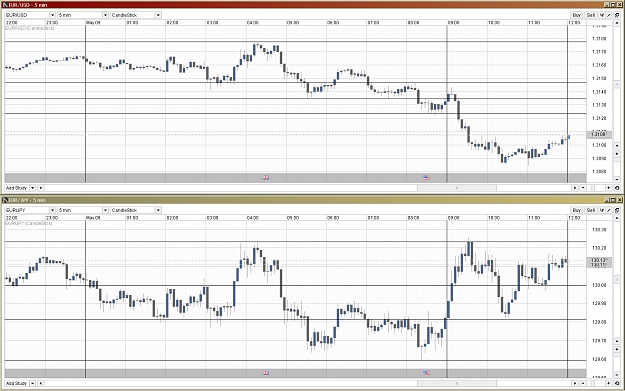The height and width of the screenshot is (391, 625).
Task: Maximize the EUR/JPY chart window
Action: 613,200
